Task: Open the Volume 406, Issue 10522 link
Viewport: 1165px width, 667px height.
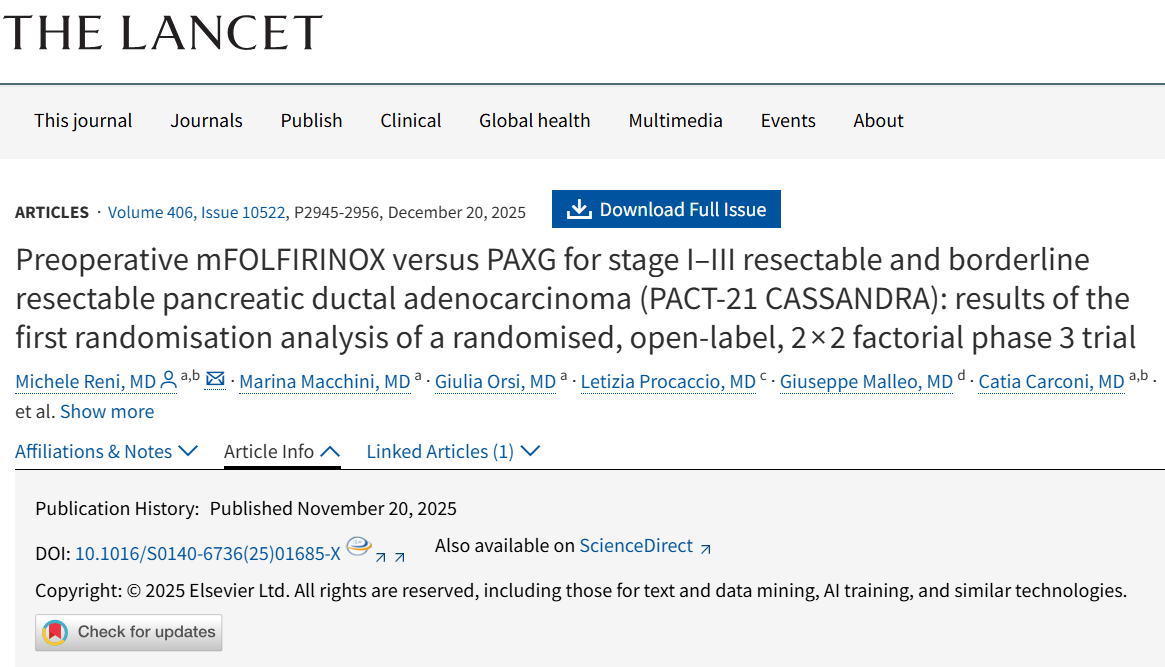Action: (197, 212)
